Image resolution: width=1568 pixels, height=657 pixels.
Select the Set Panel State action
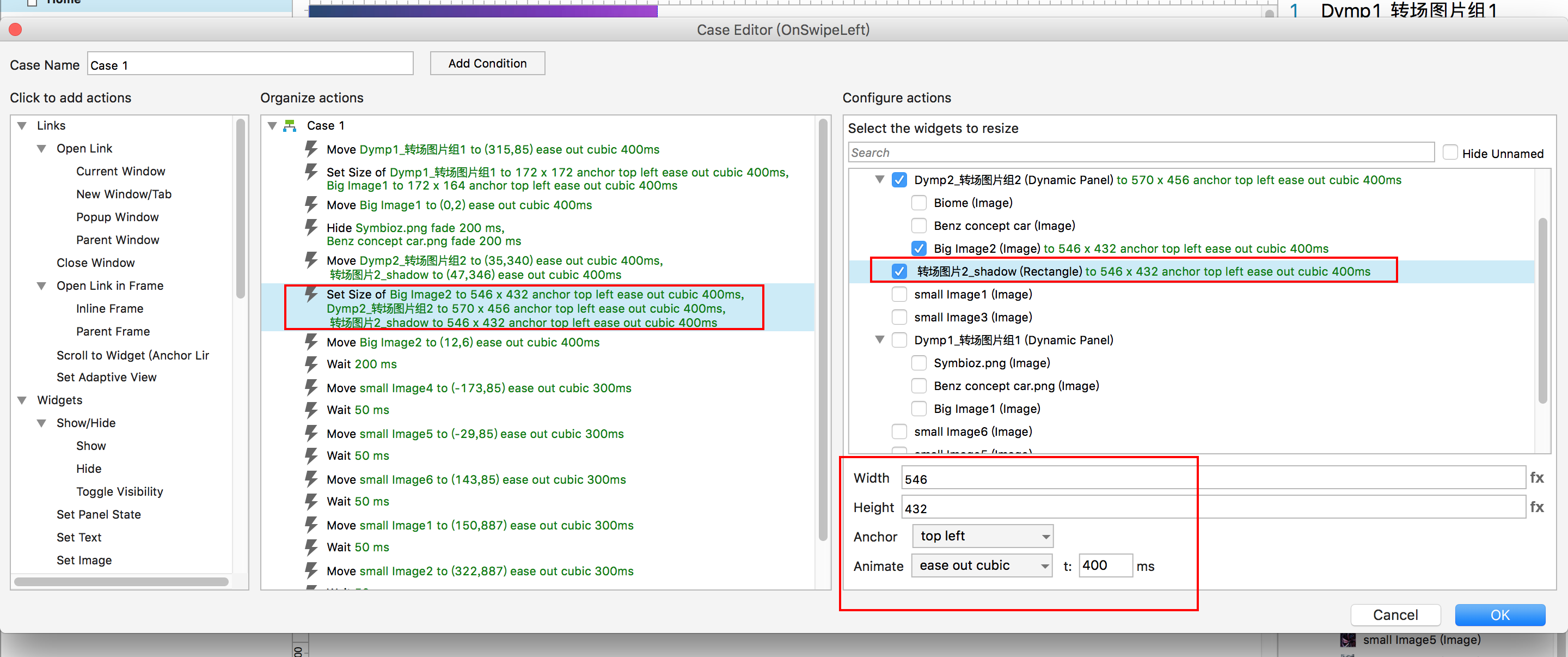tap(99, 514)
